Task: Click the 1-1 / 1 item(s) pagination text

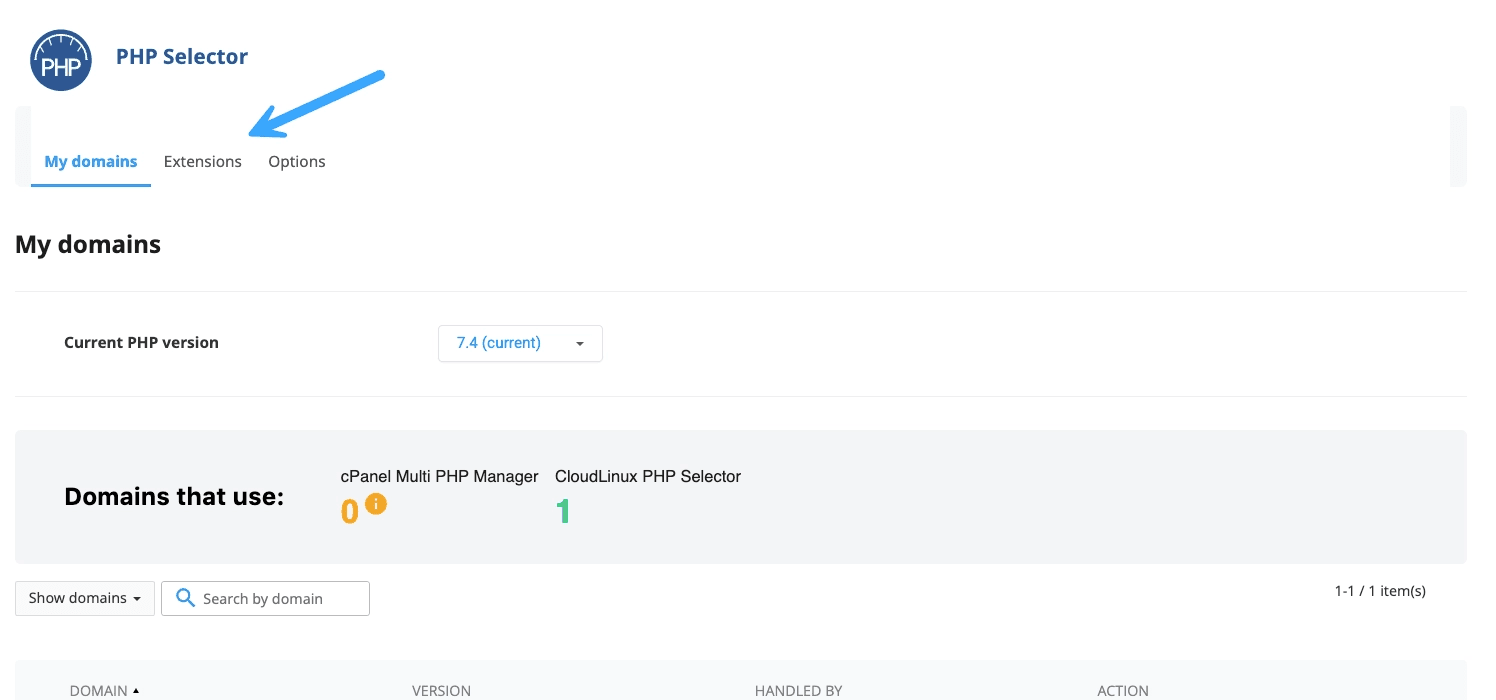Action: 1380,591
